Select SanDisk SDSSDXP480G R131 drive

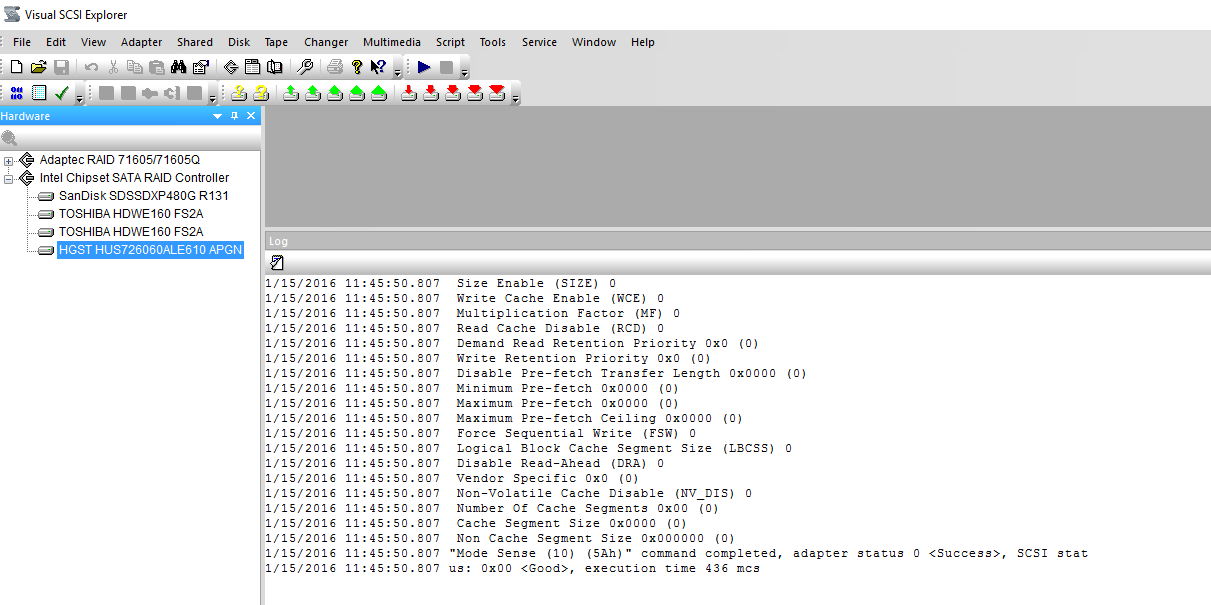tap(143, 196)
